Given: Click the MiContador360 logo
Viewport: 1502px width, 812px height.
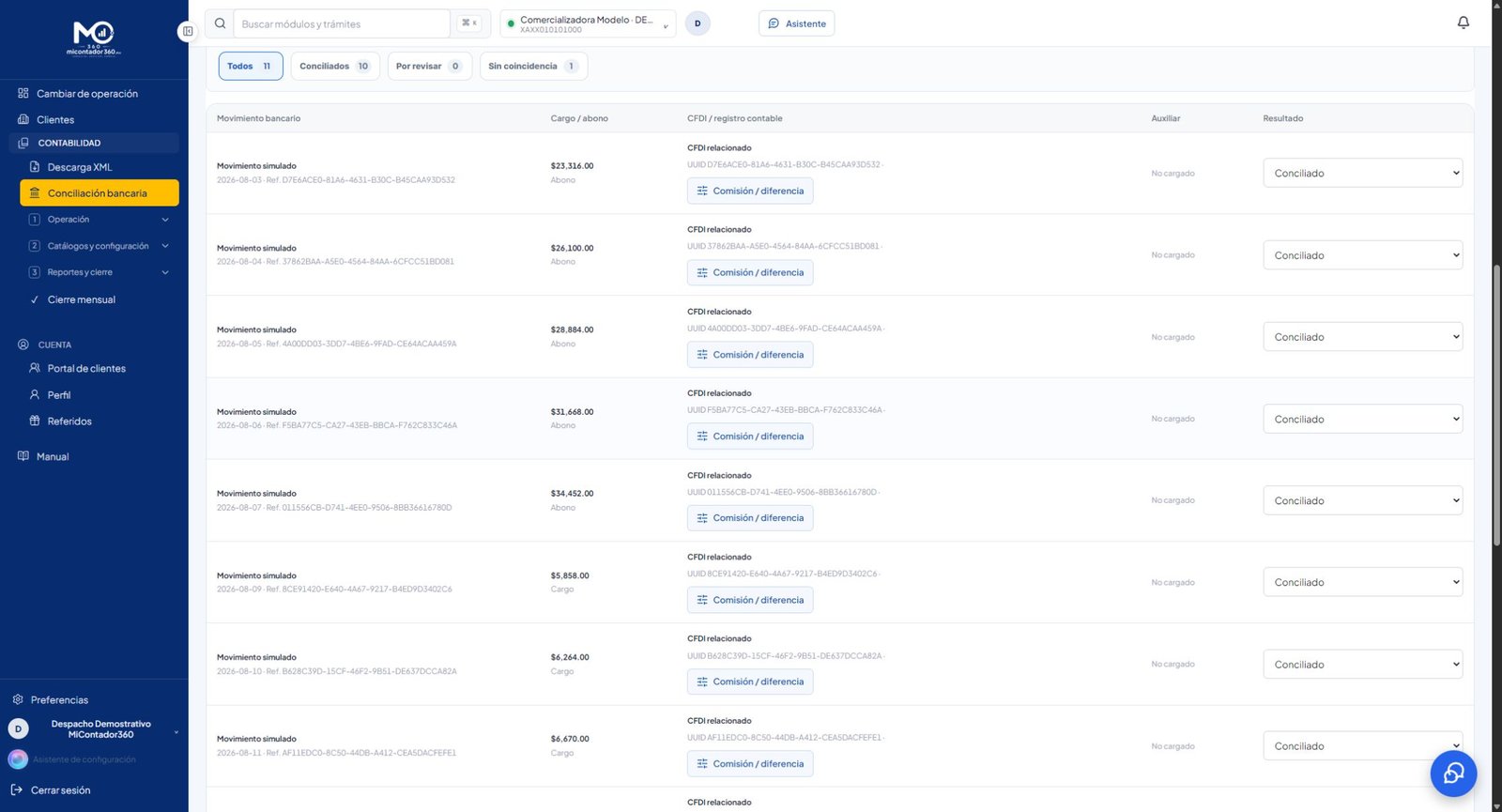Looking at the screenshot, I should pyautogui.click(x=94, y=38).
